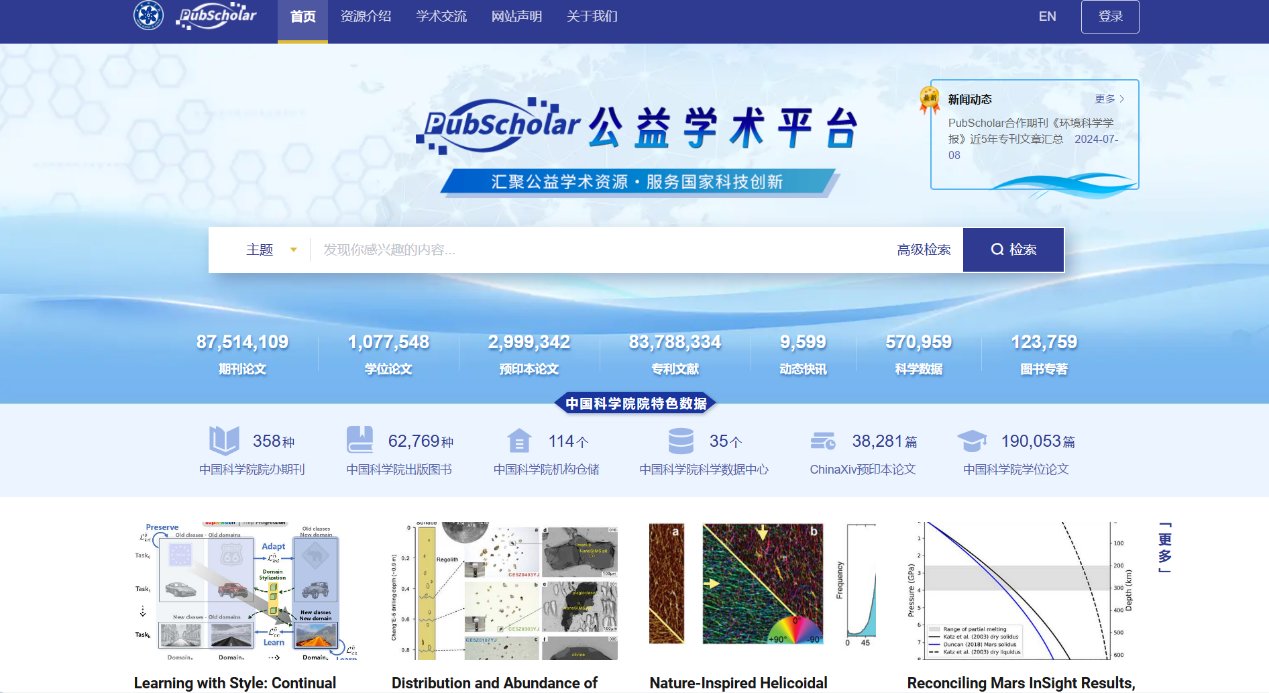The height and width of the screenshot is (693, 1269).
Task: Click the vertical 更多 link beside article cards
Action: [1163, 547]
